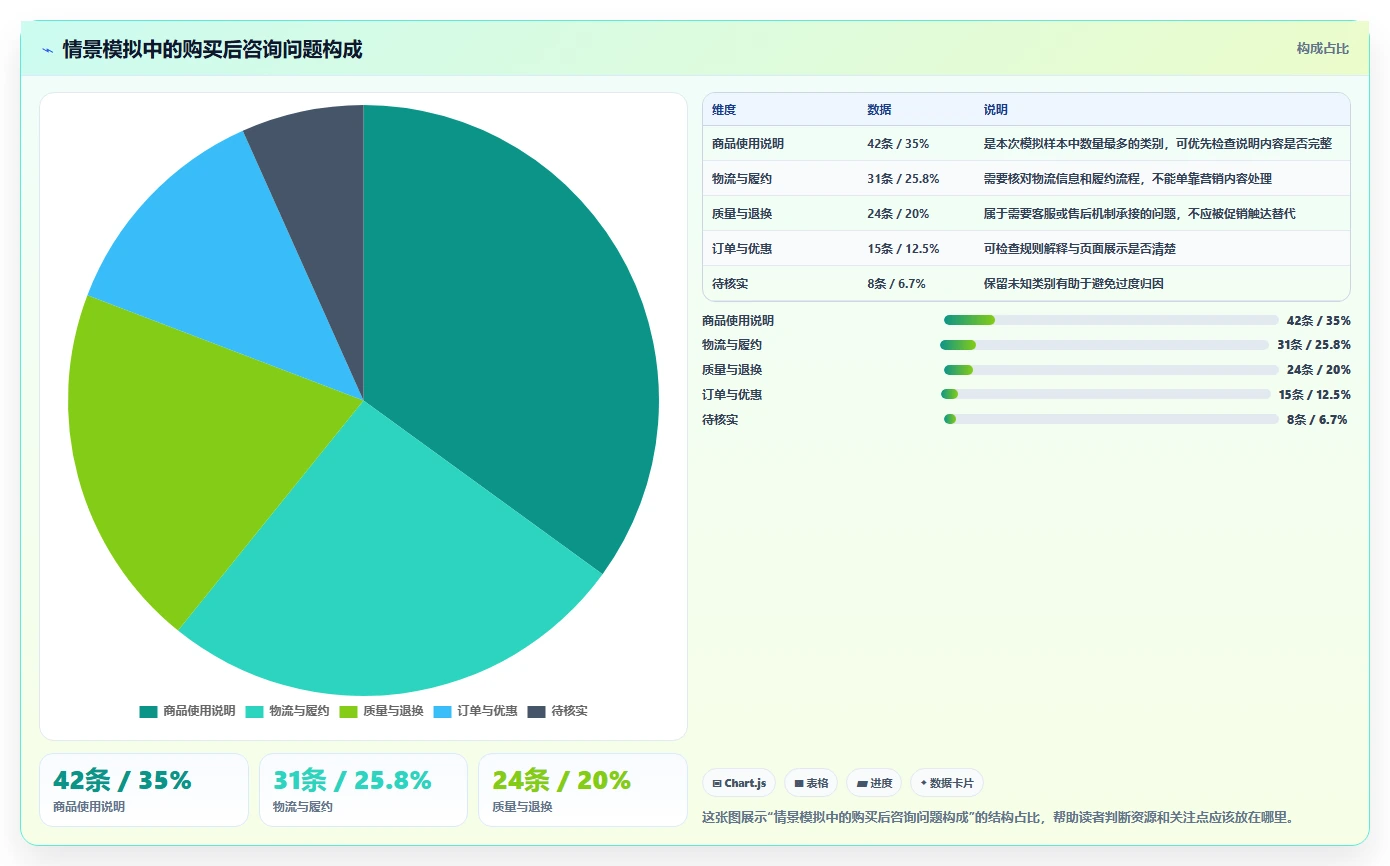Viewport: 1390px width, 866px height.
Task: Open the 42条 / 35% data card
Action: pyautogui.click(x=144, y=790)
